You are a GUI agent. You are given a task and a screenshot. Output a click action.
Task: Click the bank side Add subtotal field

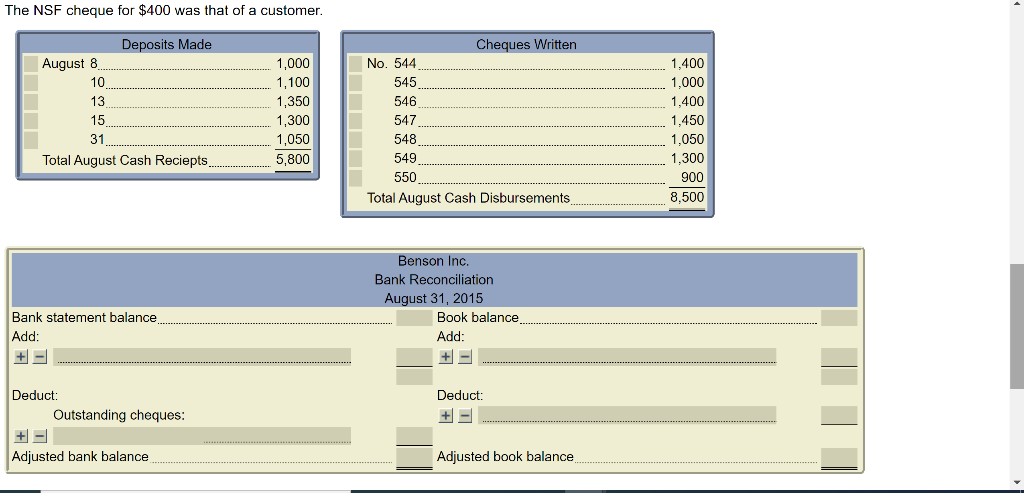pos(414,377)
